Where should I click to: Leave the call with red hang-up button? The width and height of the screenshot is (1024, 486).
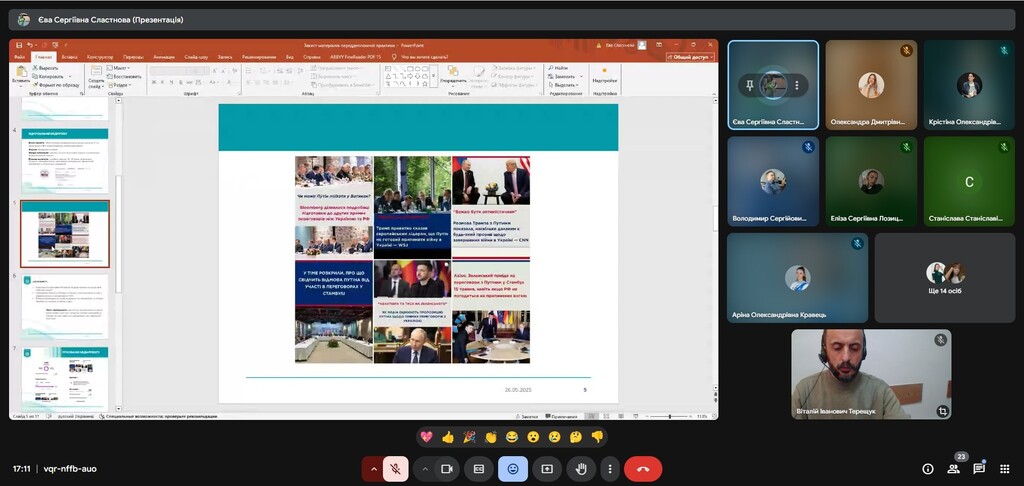[x=643, y=468]
